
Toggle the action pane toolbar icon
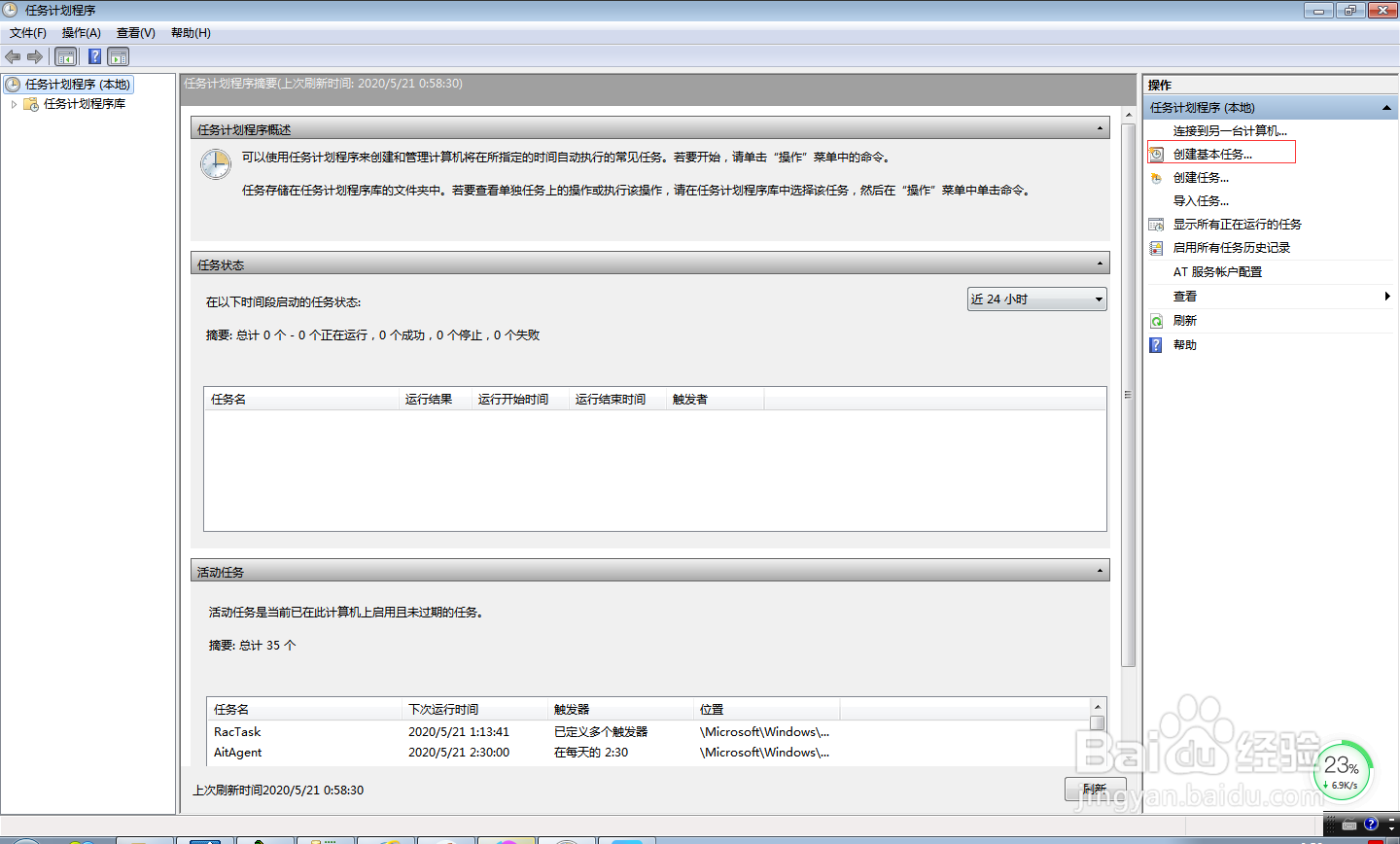click(119, 56)
